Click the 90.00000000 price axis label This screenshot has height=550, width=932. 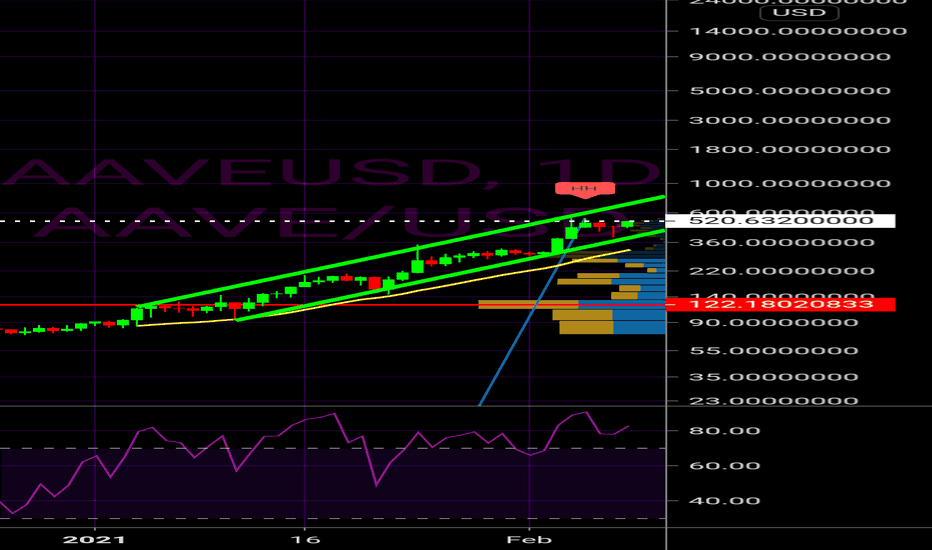pos(773,323)
